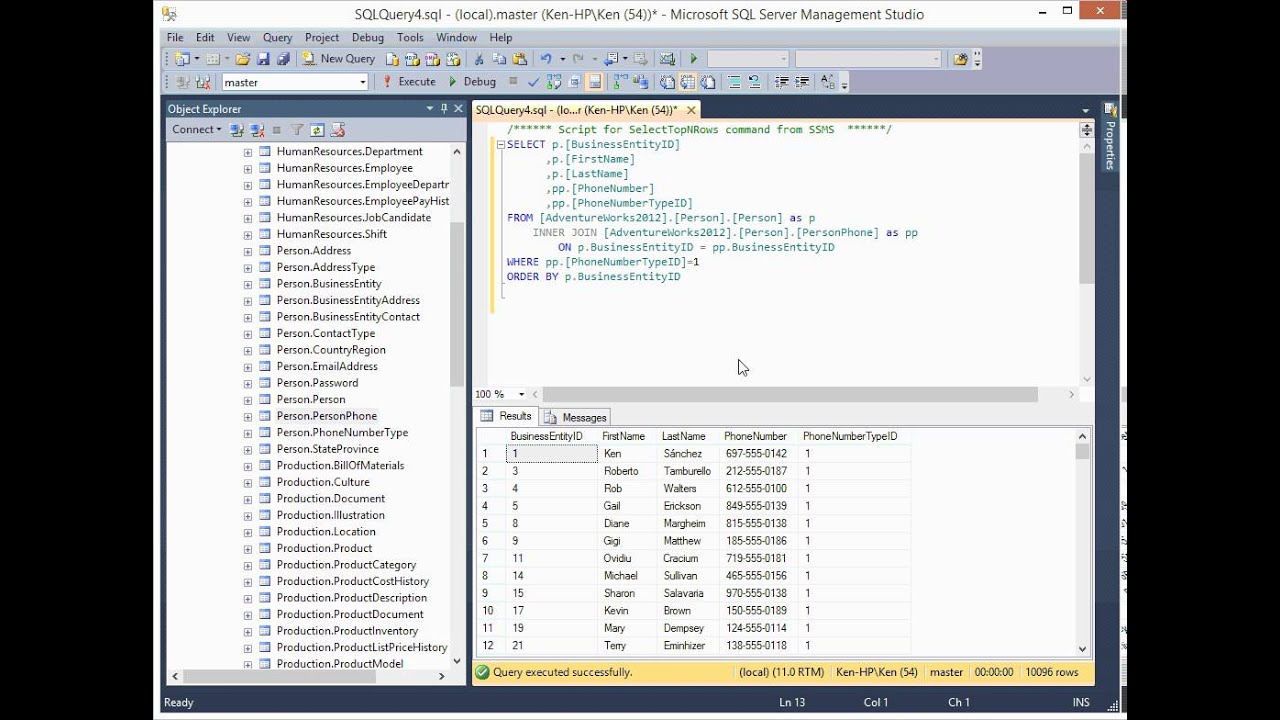Switch output to Results to Text

[668, 82]
